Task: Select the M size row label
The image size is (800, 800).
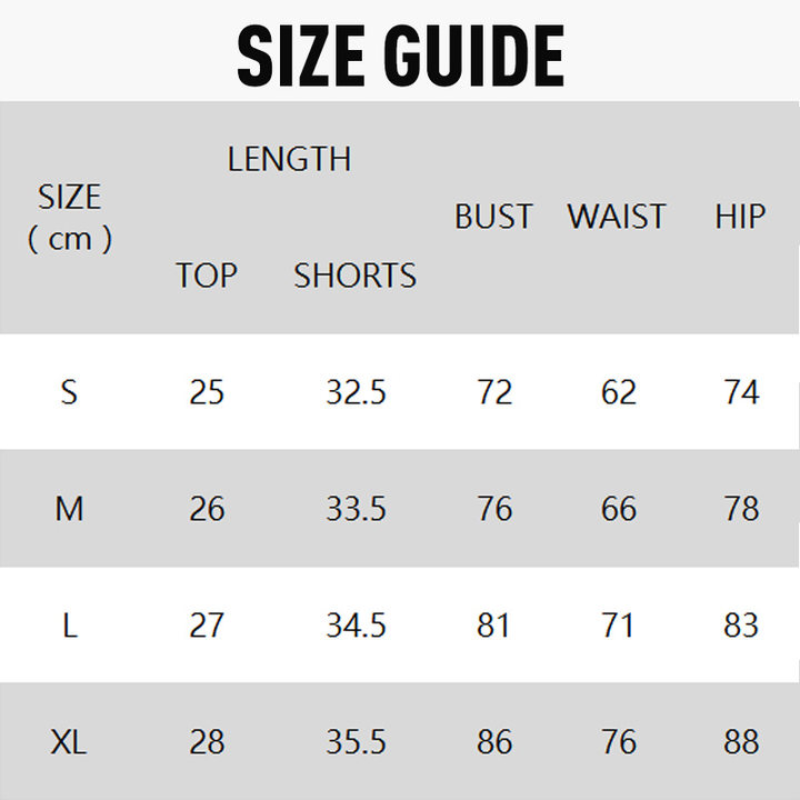Action: 68,509
